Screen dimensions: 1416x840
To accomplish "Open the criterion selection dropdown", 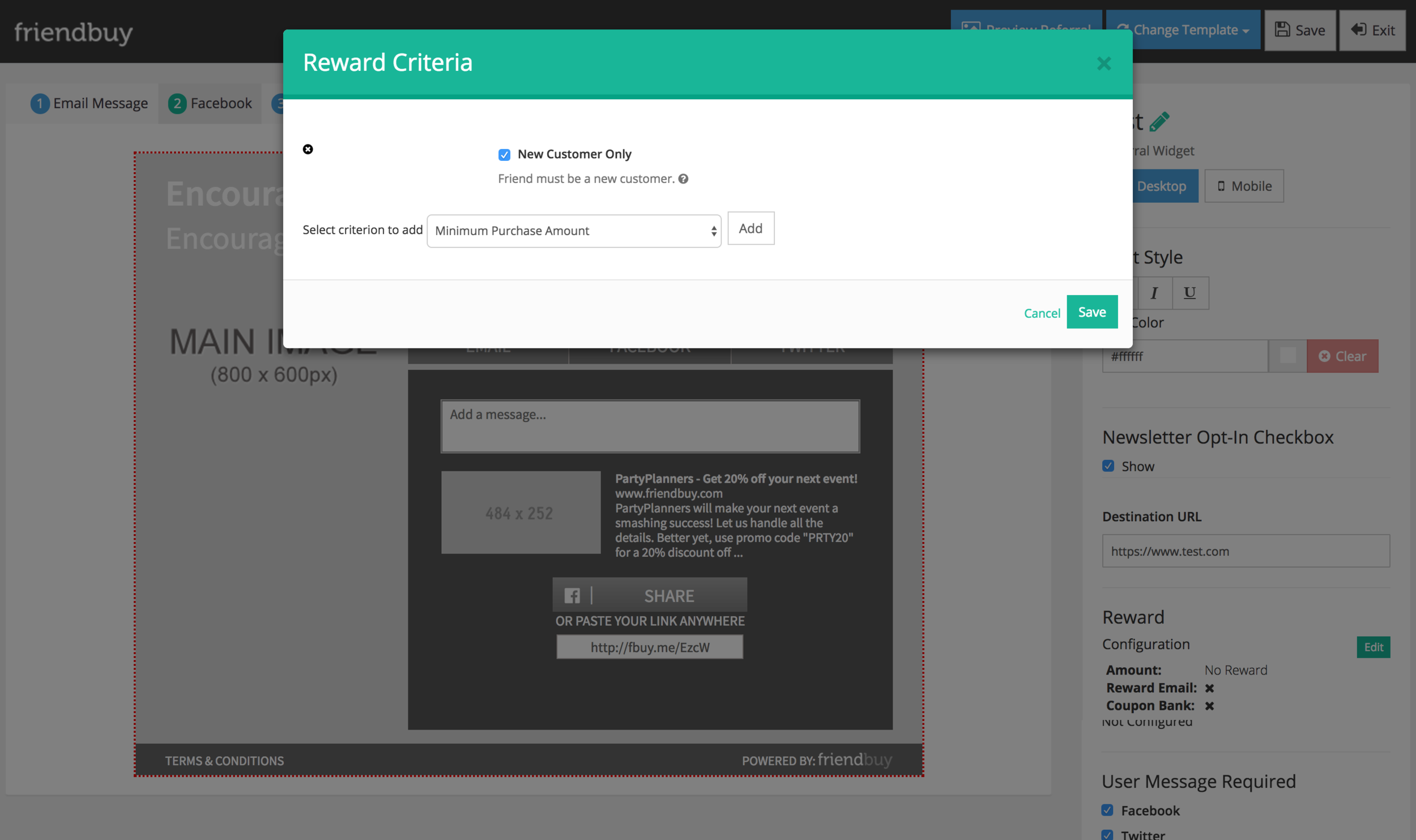I will (574, 231).
